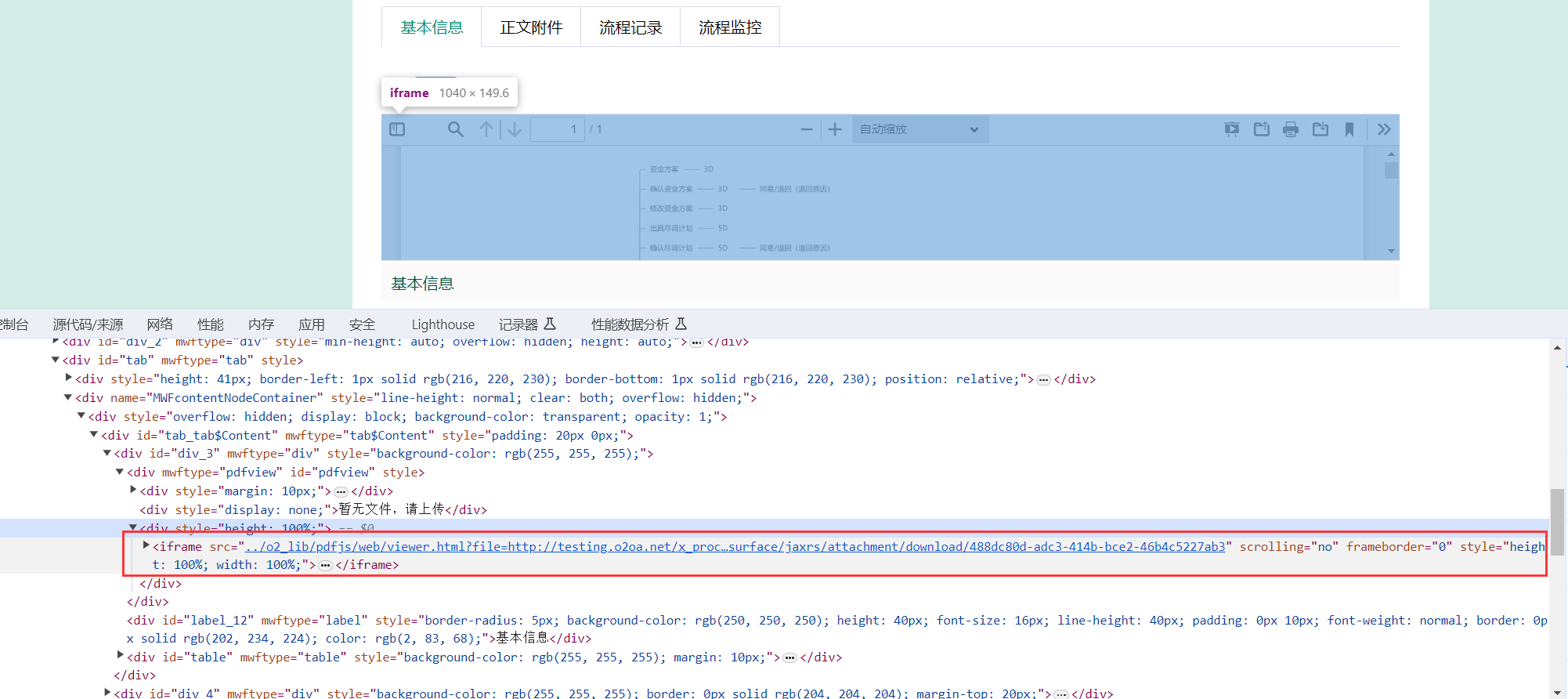1568x699 pixels.
Task: Open DevTools 源代码/来源 panel
Action: (x=88, y=324)
